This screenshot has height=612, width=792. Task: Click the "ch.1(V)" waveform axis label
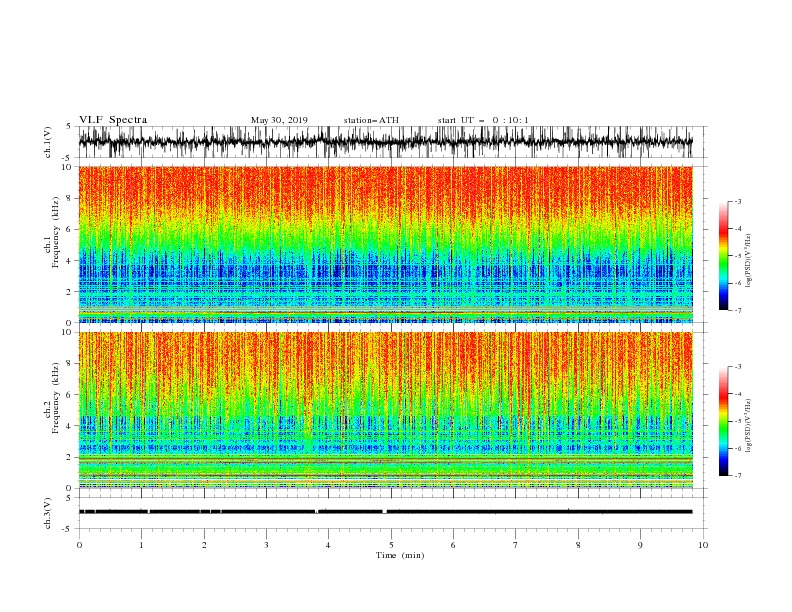(x=48, y=142)
